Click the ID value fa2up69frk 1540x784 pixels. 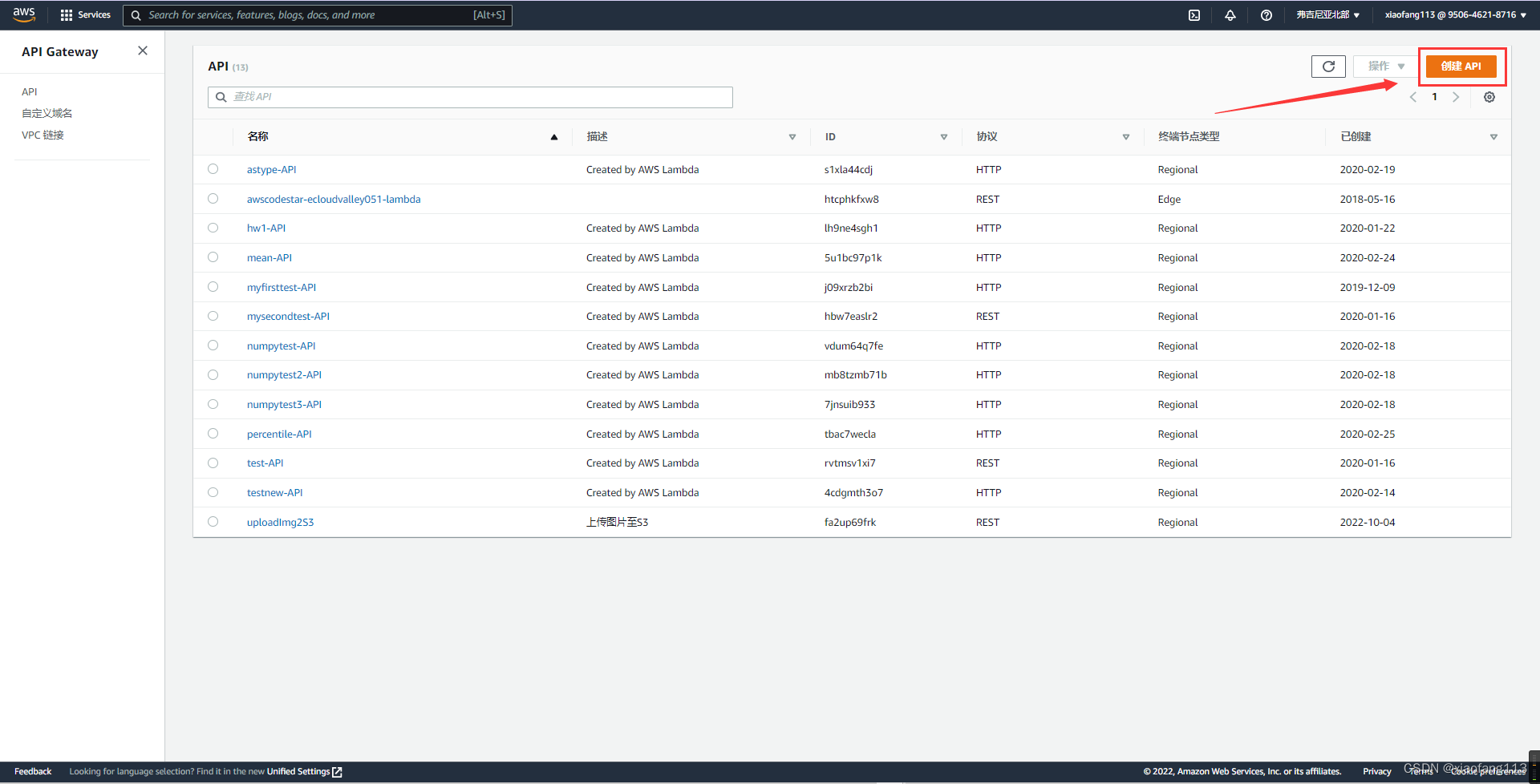pyautogui.click(x=849, y=523)
